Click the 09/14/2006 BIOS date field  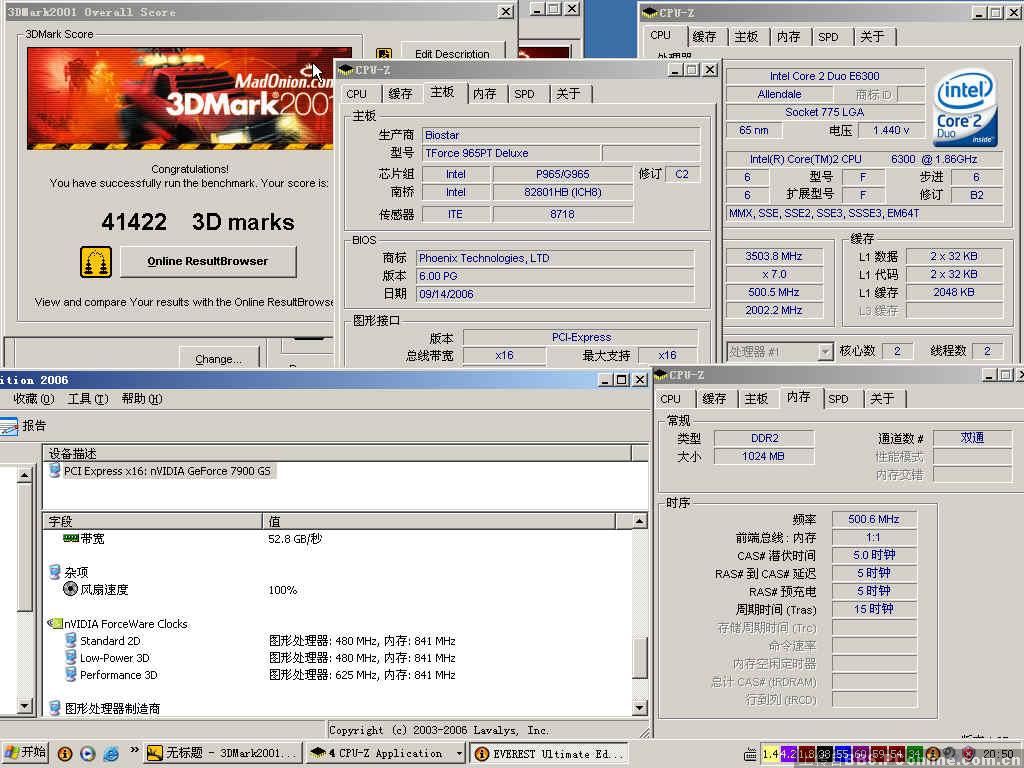(x=554, y=294)
